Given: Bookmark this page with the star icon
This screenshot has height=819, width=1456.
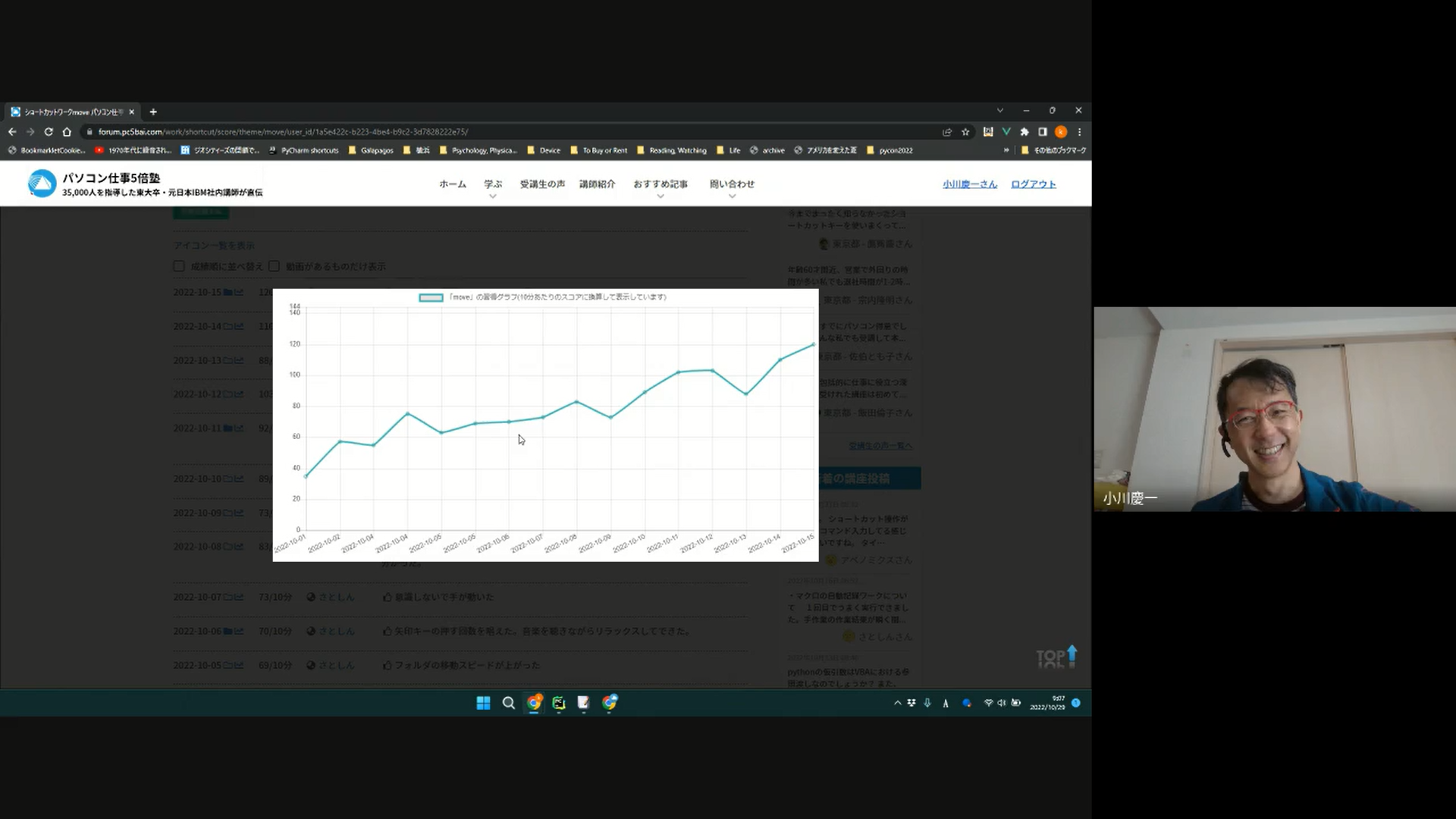Looking at the screenshot, I should tap(965, 132).
